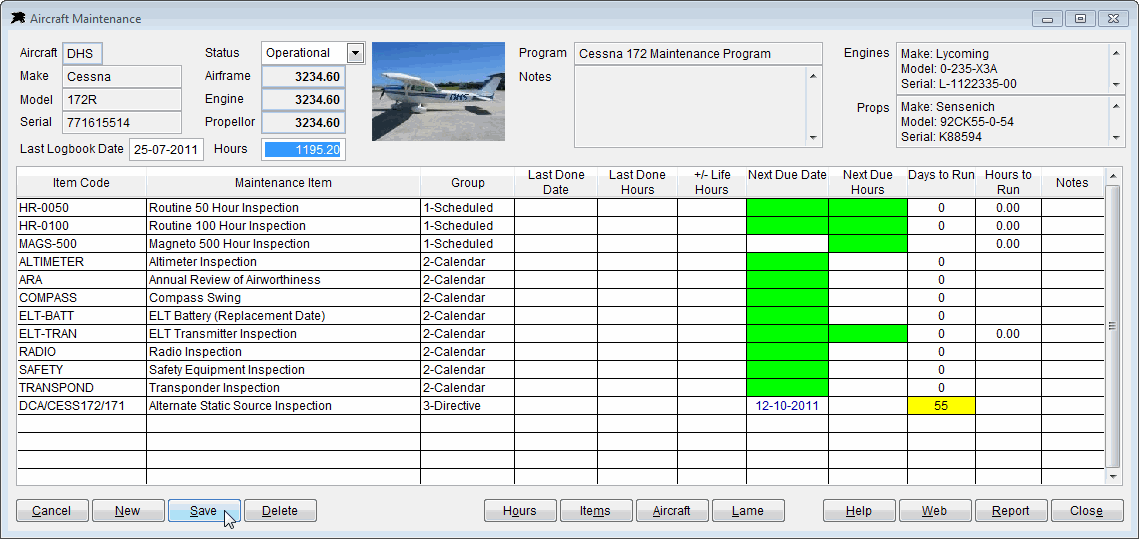The width and height of the screenshot is (1139, 539).
Task: Click the Notes box scroll down arrow
Action: [813, 137]
